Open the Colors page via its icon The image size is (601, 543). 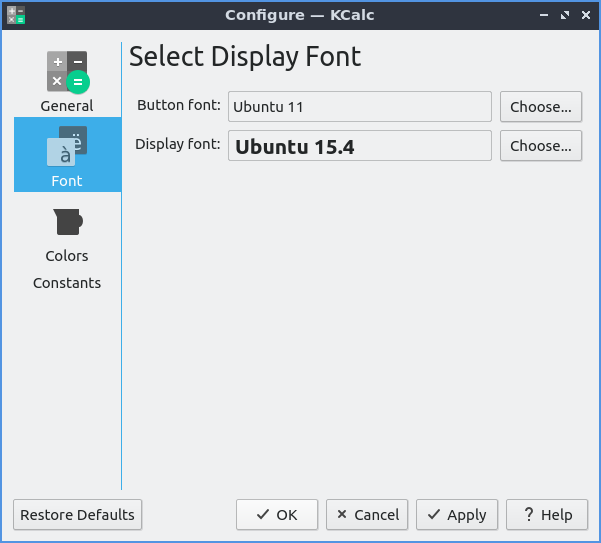pyautogui.click(x=67, y=222)
